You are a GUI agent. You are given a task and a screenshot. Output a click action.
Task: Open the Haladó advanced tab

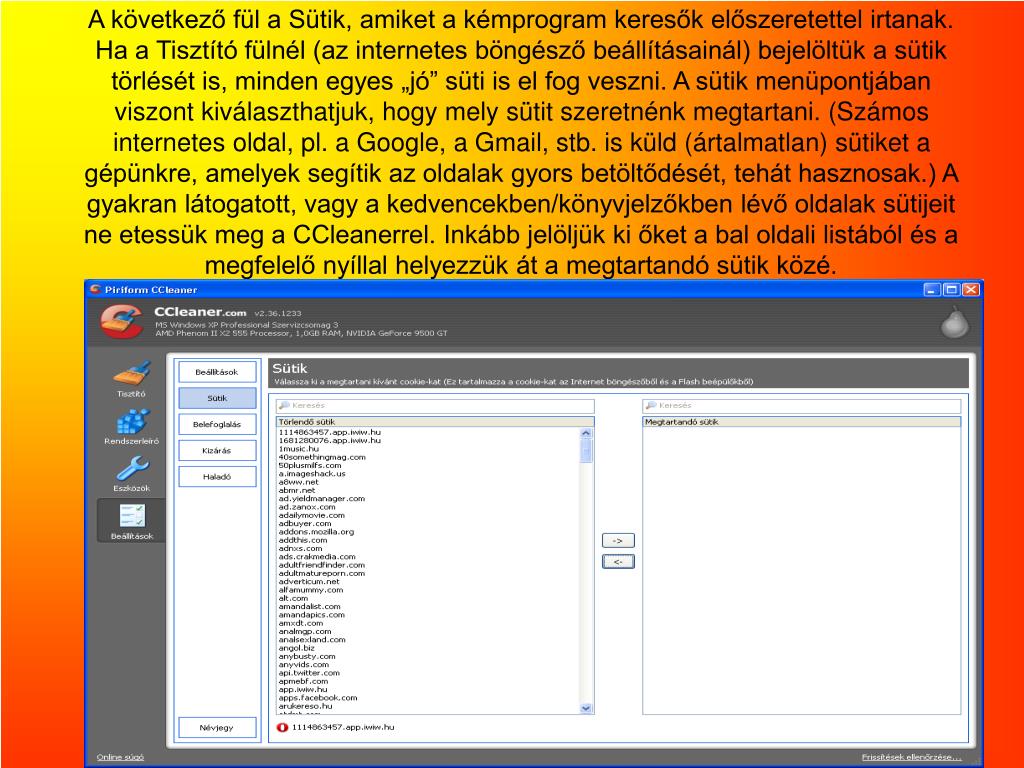217,477
